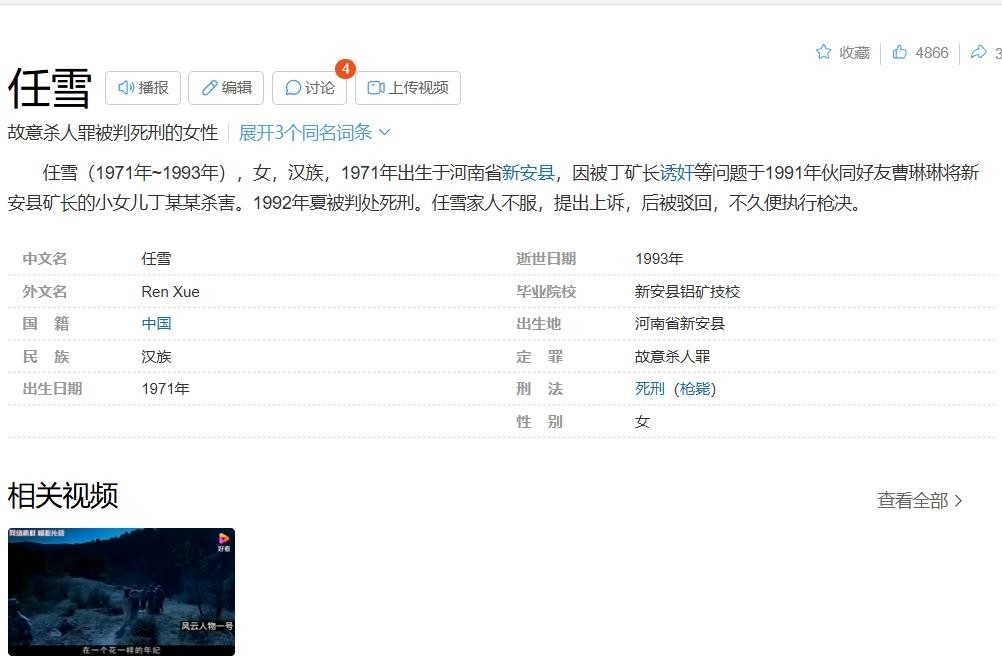
Task: Select the 任雪 entry title
Action: [x=50, y=88]
